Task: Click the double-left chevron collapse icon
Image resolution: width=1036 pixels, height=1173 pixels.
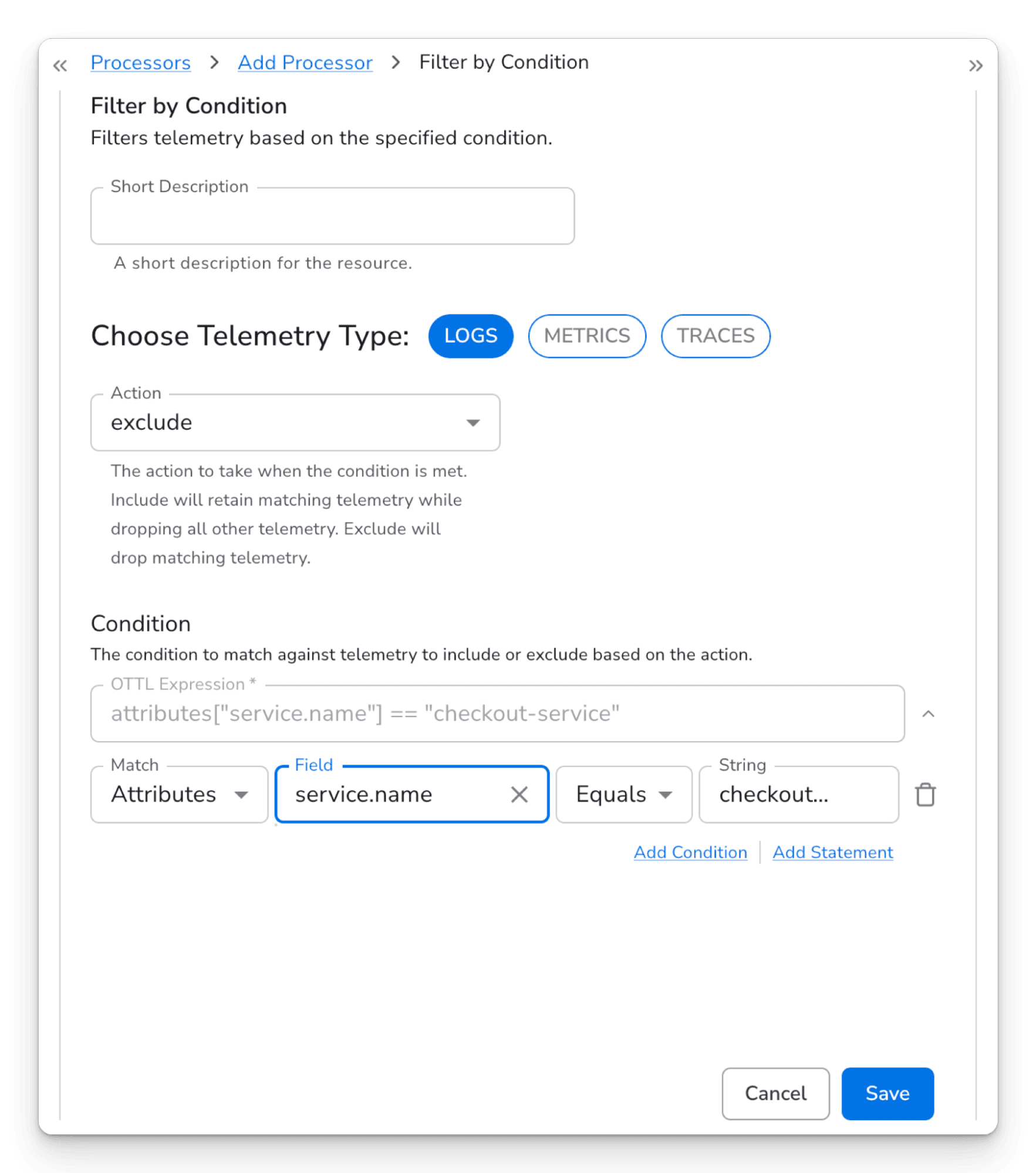Action: pos(60,65)
